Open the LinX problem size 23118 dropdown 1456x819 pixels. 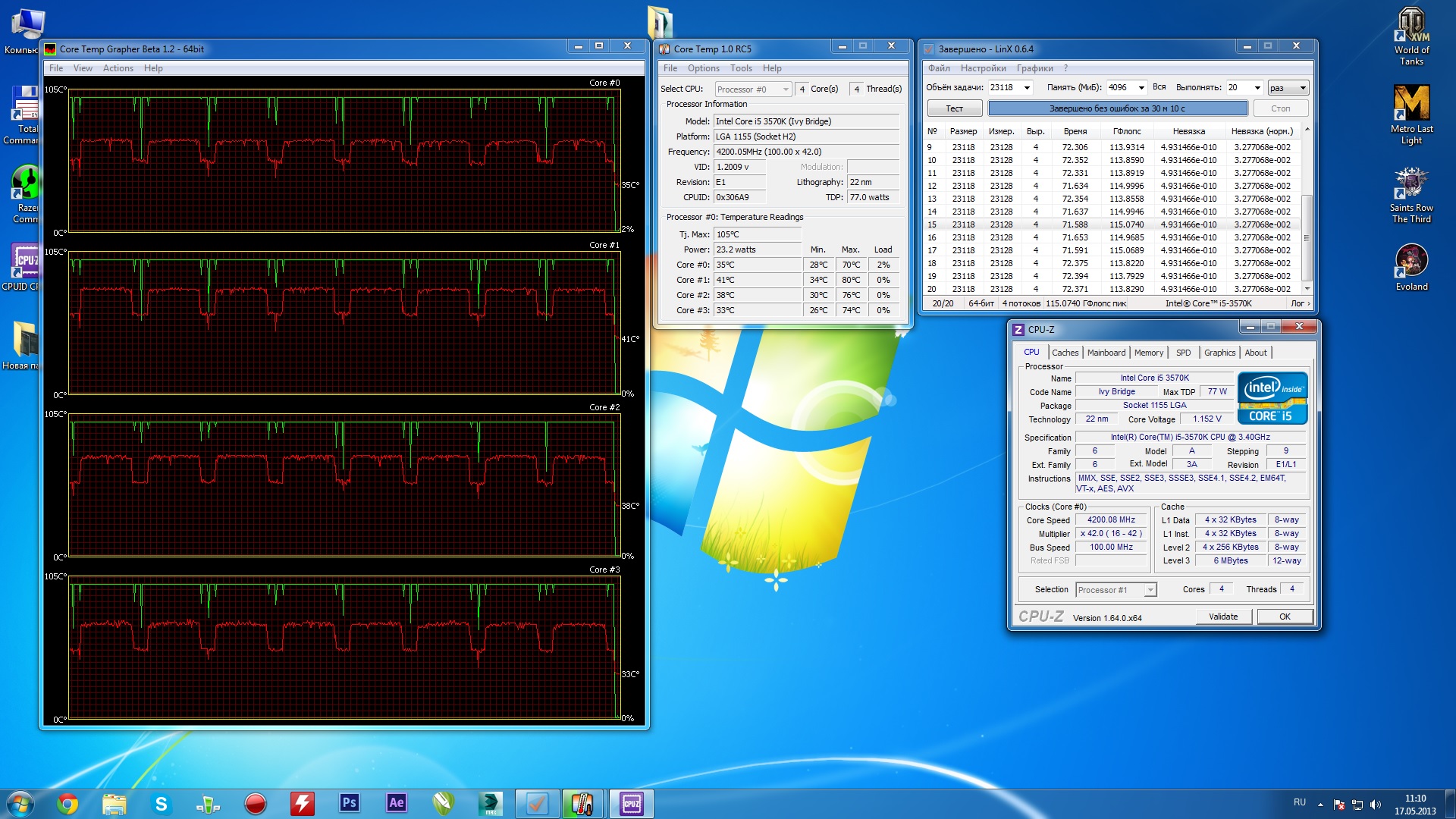tap(1027, 88)
